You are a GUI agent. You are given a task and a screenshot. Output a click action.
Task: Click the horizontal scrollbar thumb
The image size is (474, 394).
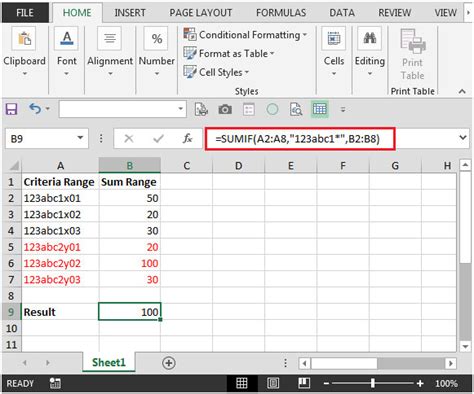344,363
